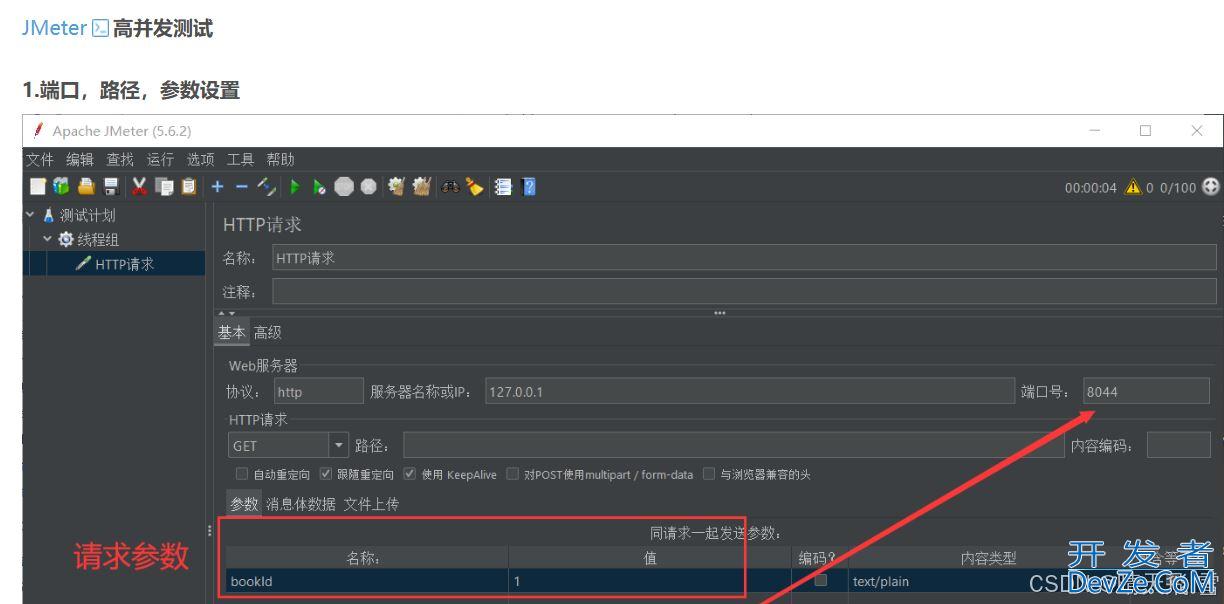The height and width of the screenshot is (604, 1224).
Task: Open the 选项 menu
Action: point(200,160)
